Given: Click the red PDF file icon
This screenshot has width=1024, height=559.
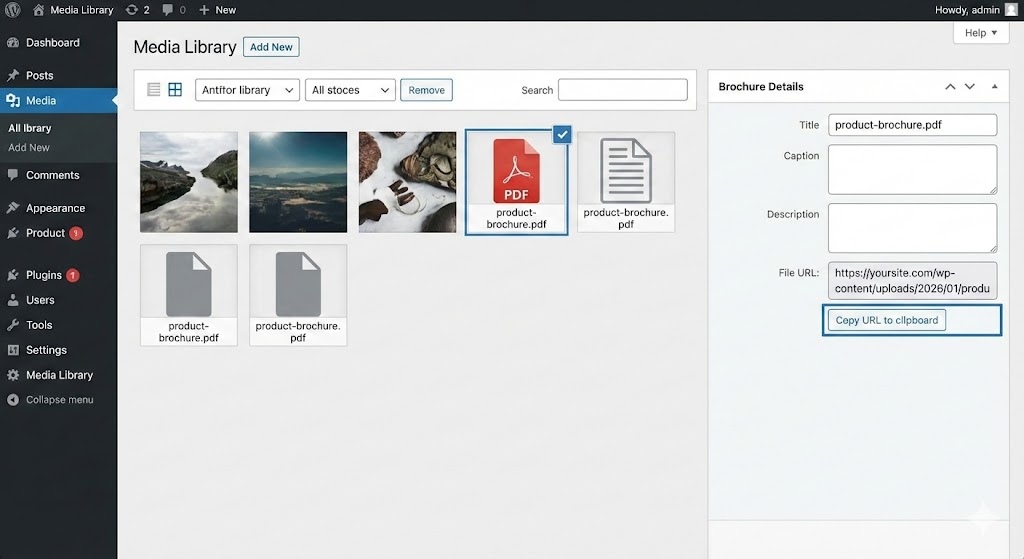Looking at the screenshot, I should coord(516,170).
